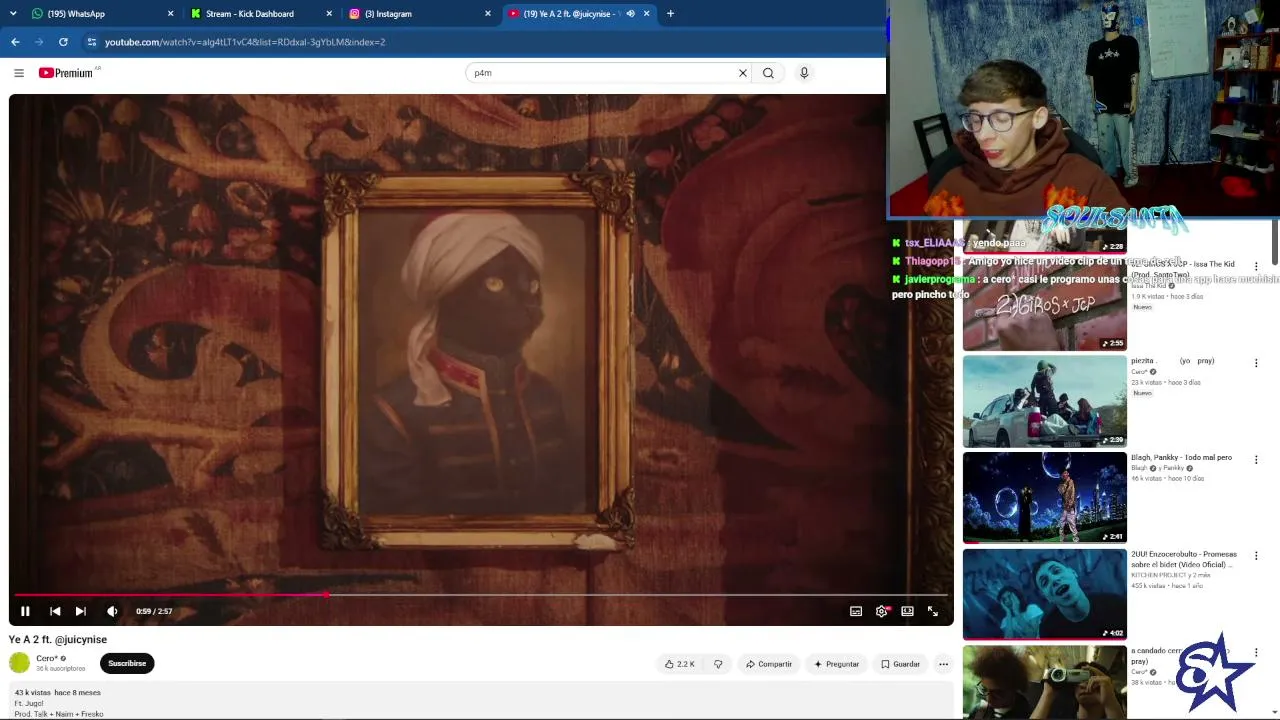Switch to the Instagram tab
This screenshot has width=1280, height=720.
[420, 14]
